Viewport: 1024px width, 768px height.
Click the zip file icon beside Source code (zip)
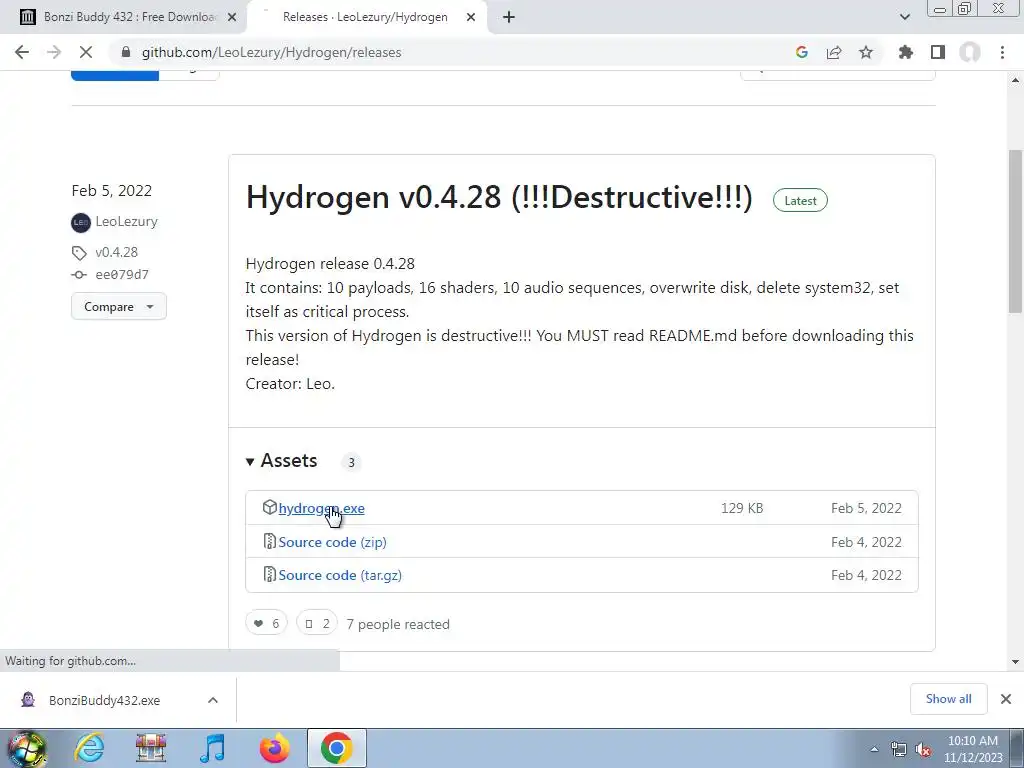pos(269,541)
